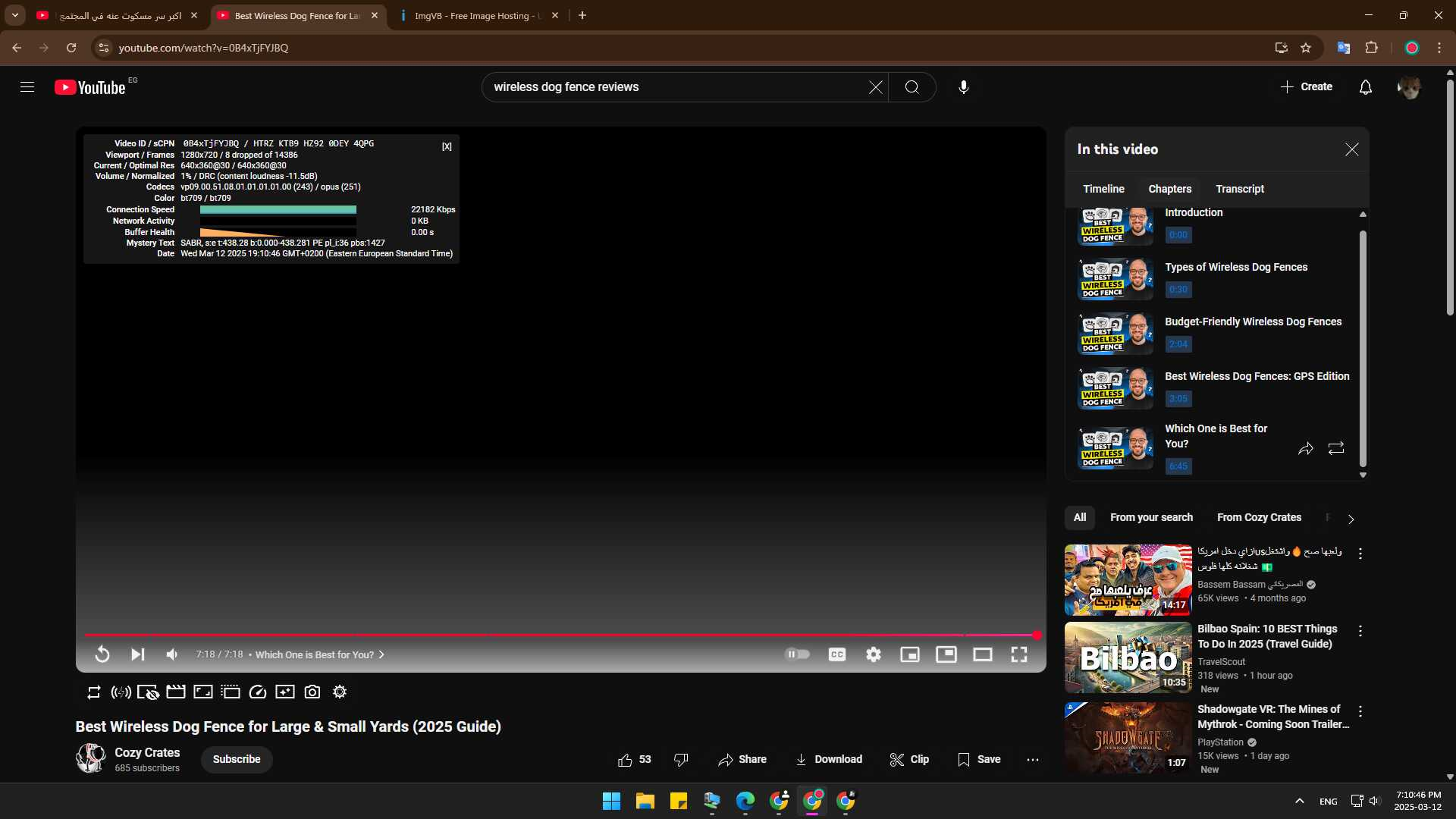Click the 6:45 chapter timestamp

[x=1178, y=466]
